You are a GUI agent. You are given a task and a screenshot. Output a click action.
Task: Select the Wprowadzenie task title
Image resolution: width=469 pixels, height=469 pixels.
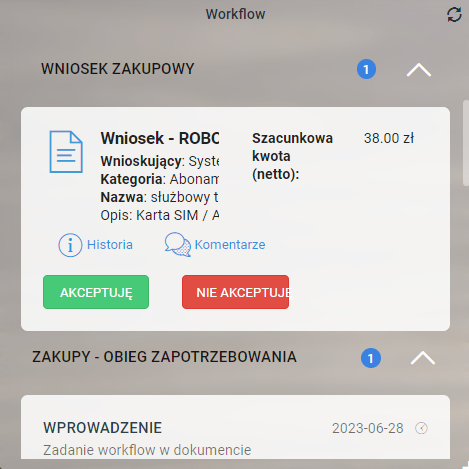102,428
